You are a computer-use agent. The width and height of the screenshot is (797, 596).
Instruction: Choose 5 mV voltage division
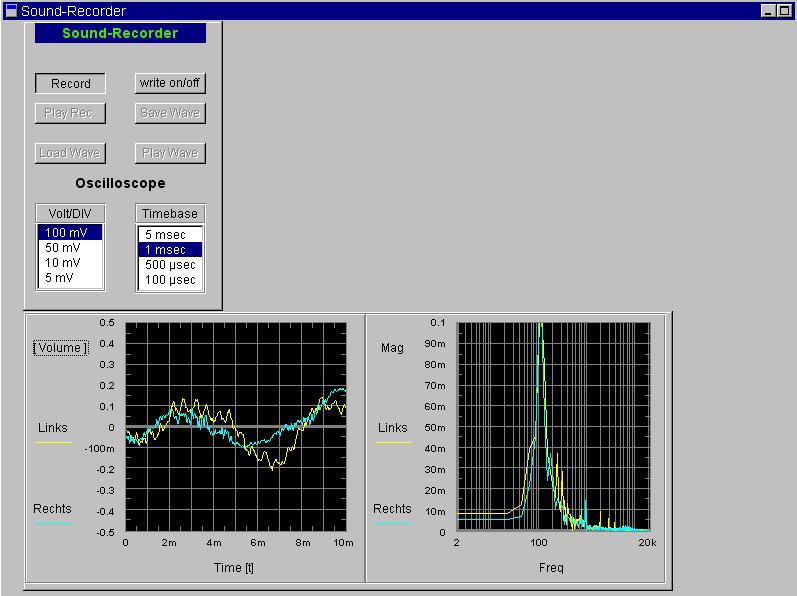pyautogui.click(x=70, y=278)
